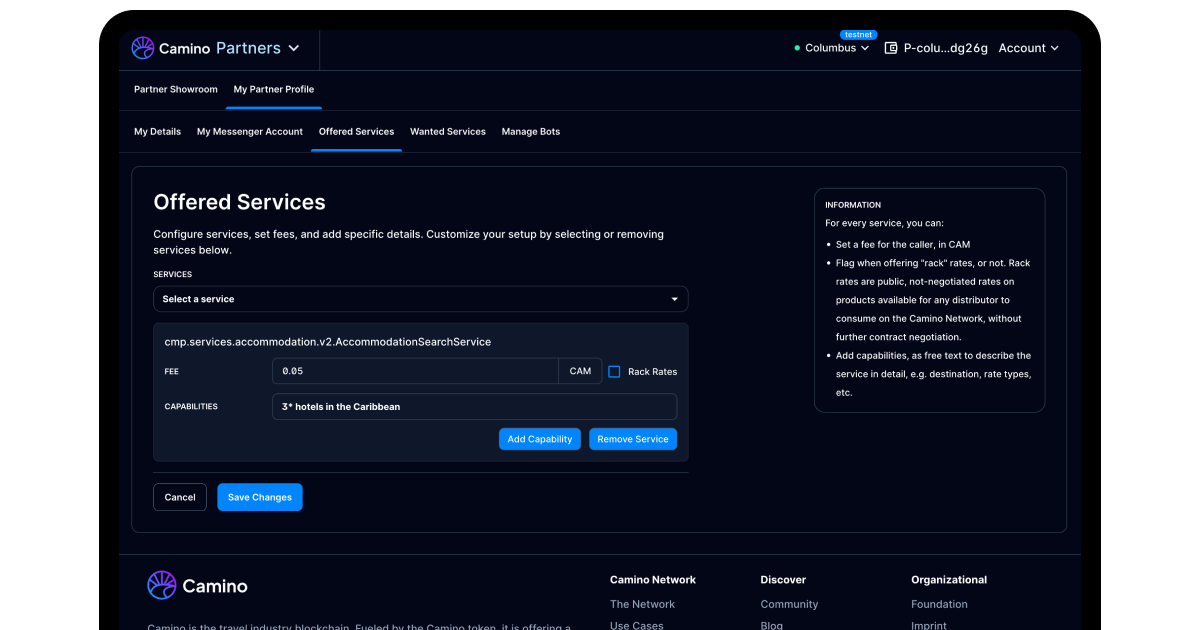Viewport: 1200px width, 630px height.
Task: Open the Partners app switcher chevron
Action: coord(294,48)
